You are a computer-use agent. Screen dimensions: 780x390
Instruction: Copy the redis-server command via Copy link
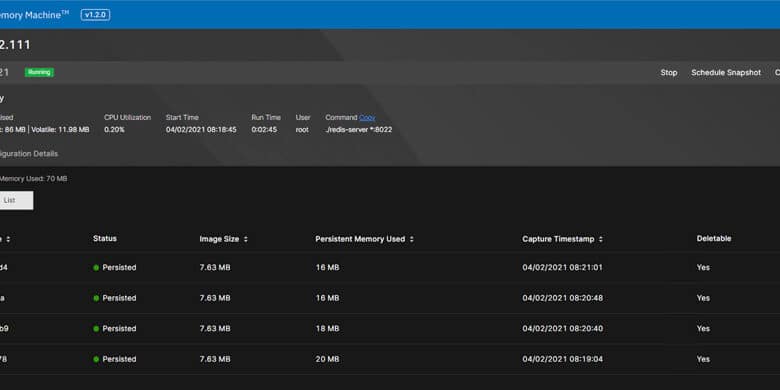(x=367, y=117)
